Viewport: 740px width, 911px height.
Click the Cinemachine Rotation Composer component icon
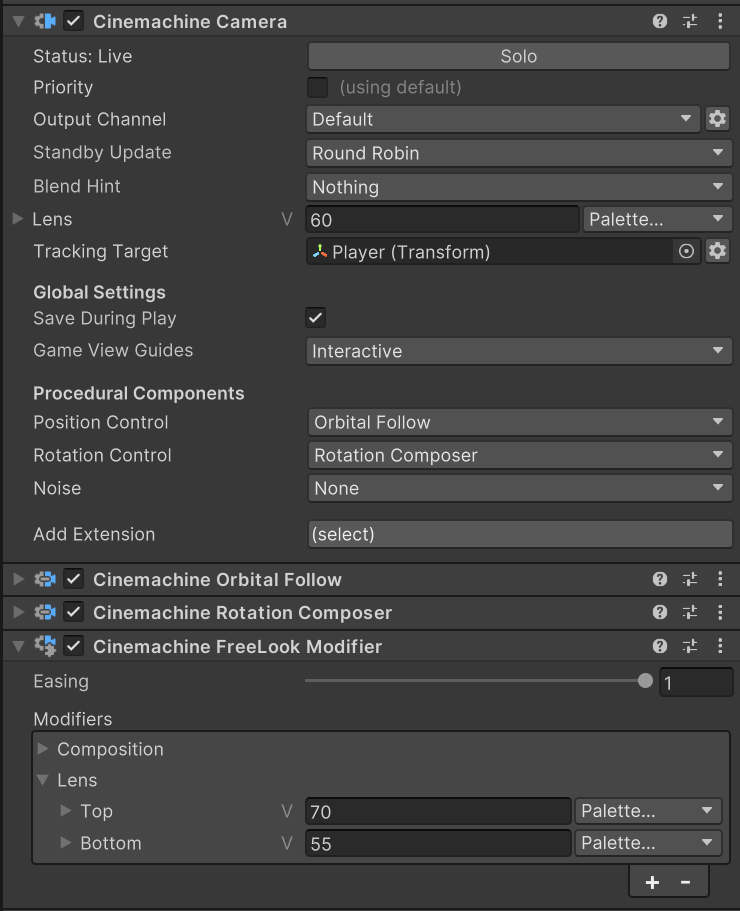pyautogui.click(x=45, y=612)
